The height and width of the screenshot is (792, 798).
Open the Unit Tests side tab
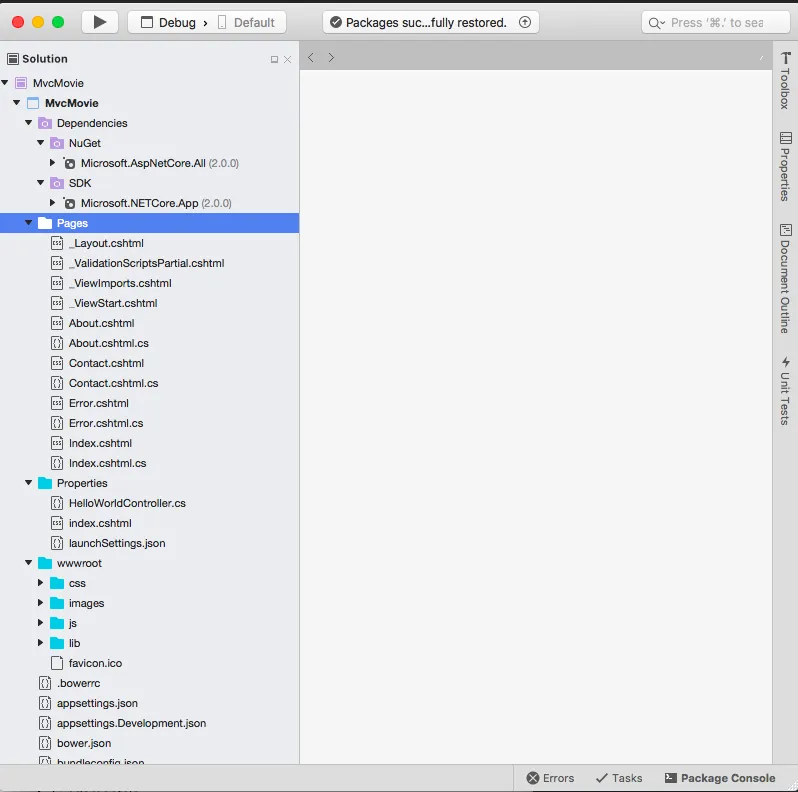[785, 390]
